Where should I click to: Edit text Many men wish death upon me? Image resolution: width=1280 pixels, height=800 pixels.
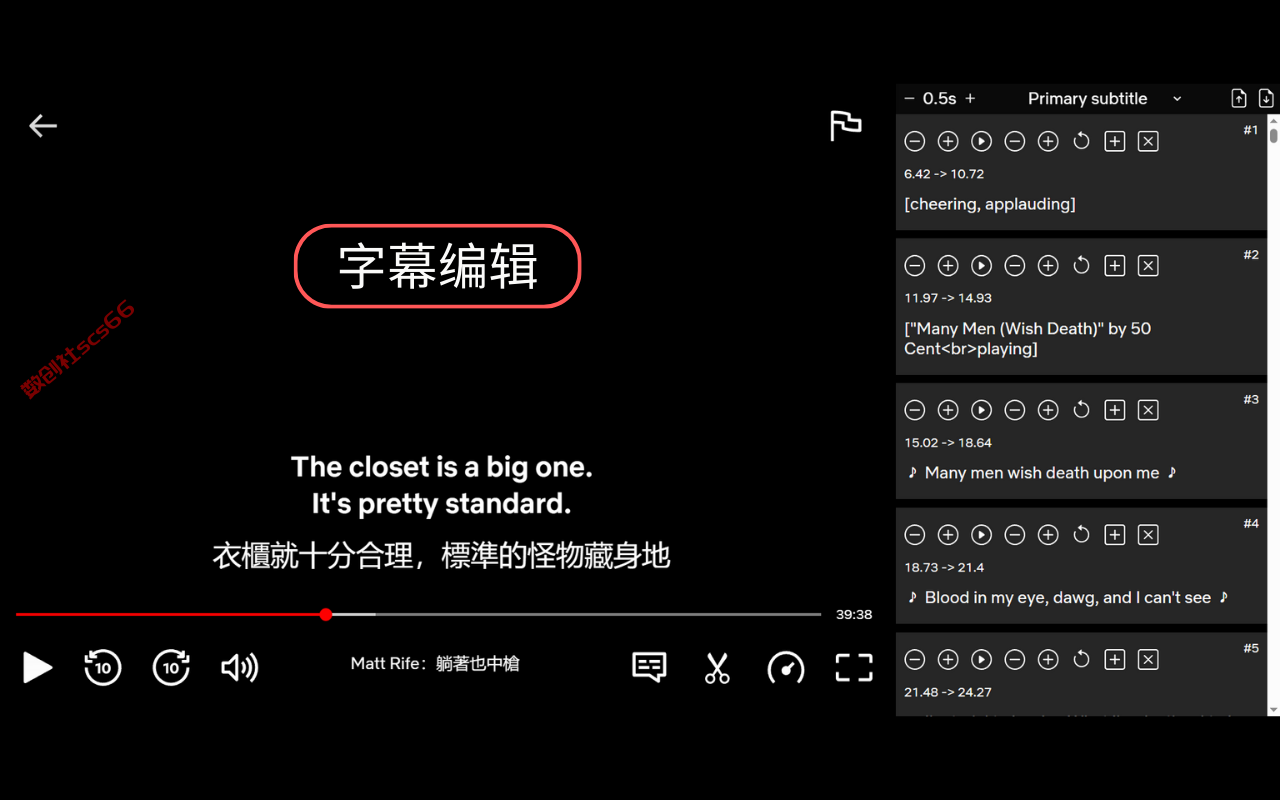1042,473
